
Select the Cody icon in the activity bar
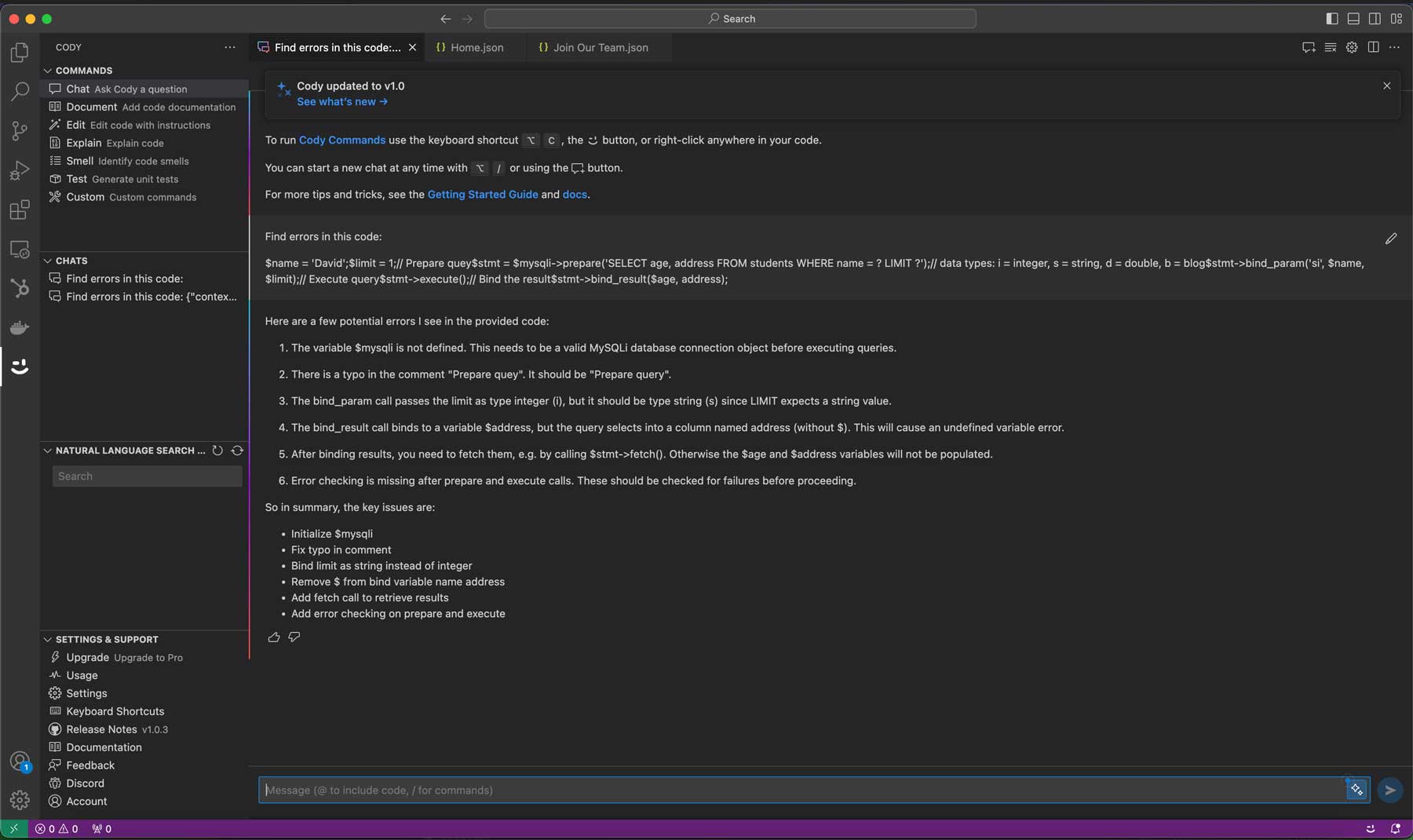tap(20, 366)
